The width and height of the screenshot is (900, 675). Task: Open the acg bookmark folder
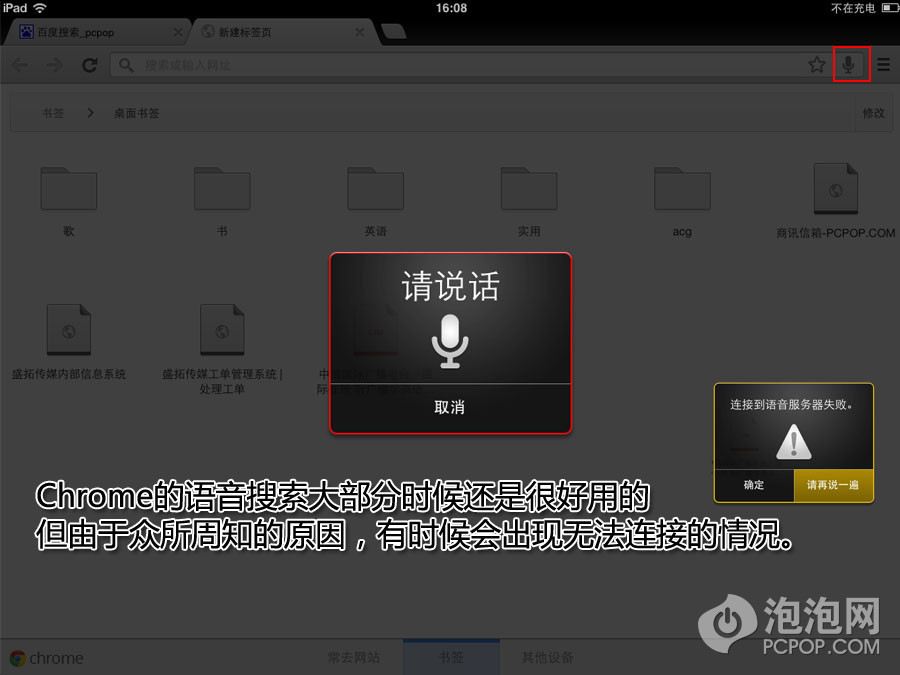682,190
